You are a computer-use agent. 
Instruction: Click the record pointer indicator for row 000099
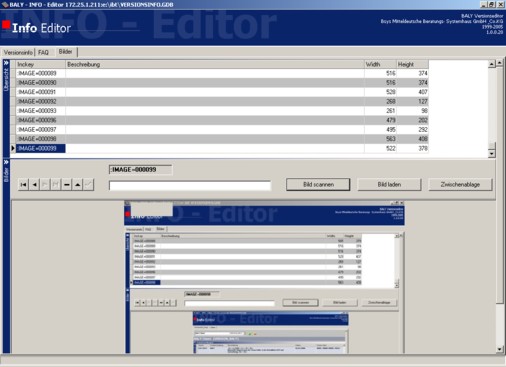pyautogui.click(x=13, y=148)
